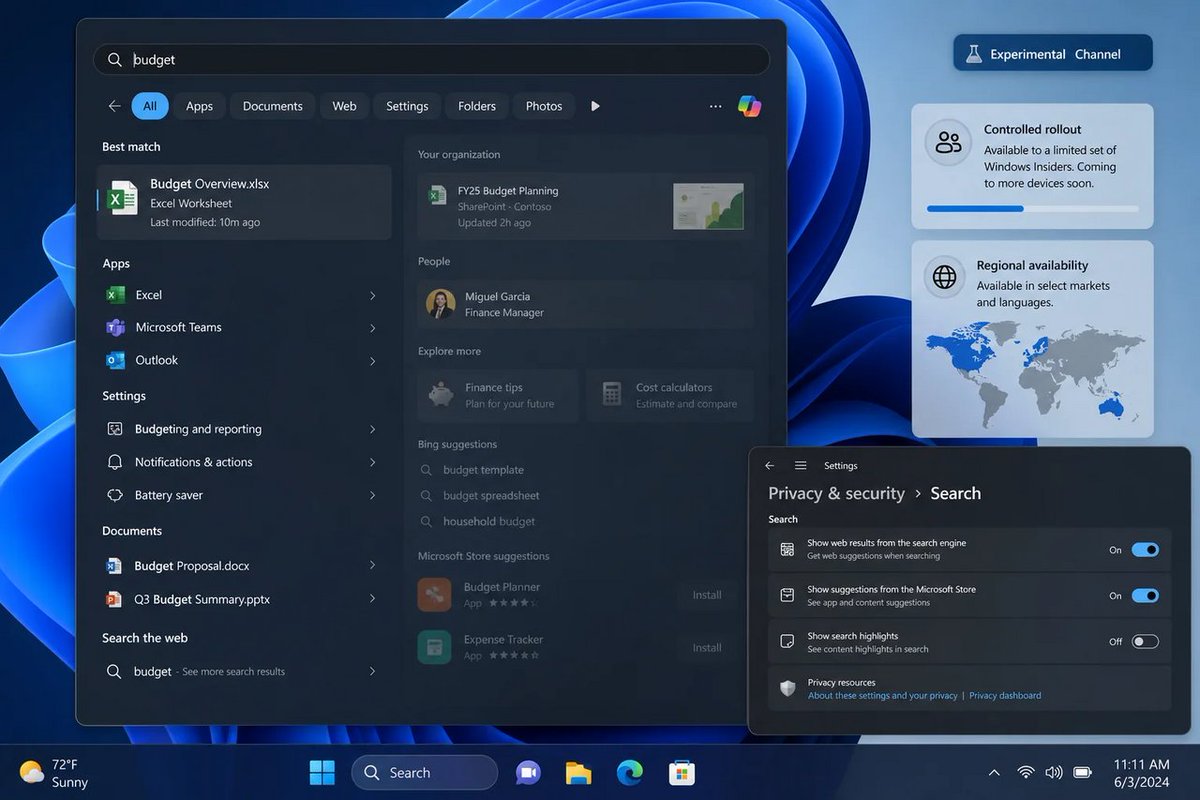Open the Microsoft Teams app result

point(241,328)
